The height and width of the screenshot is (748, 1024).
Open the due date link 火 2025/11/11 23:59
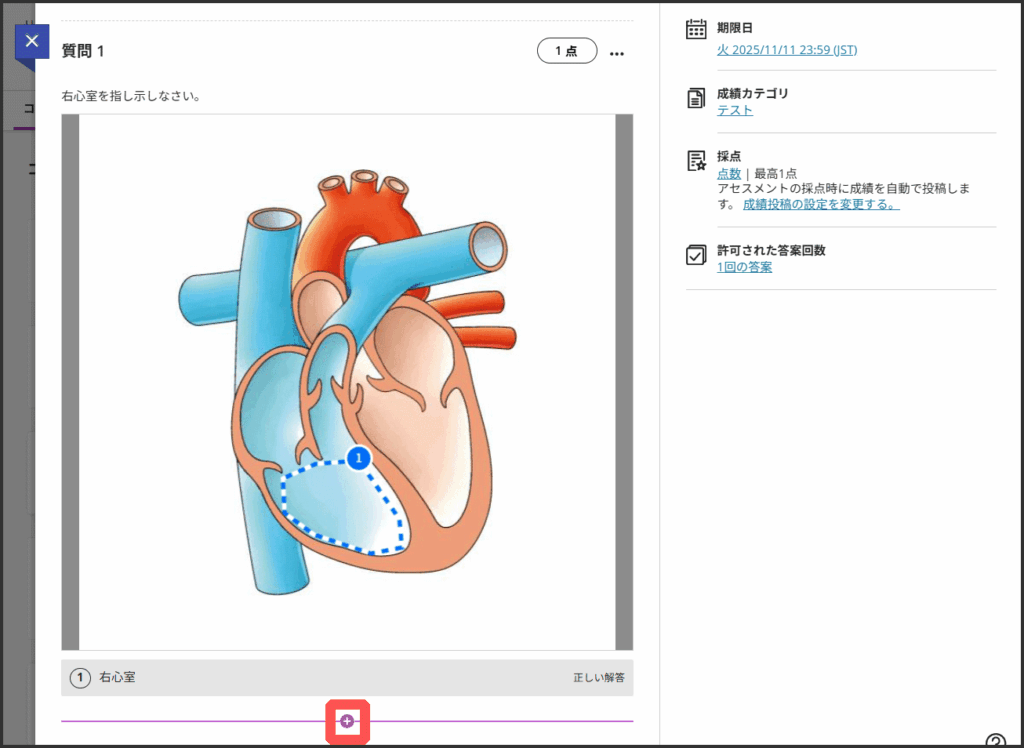(x=786, y=50)
